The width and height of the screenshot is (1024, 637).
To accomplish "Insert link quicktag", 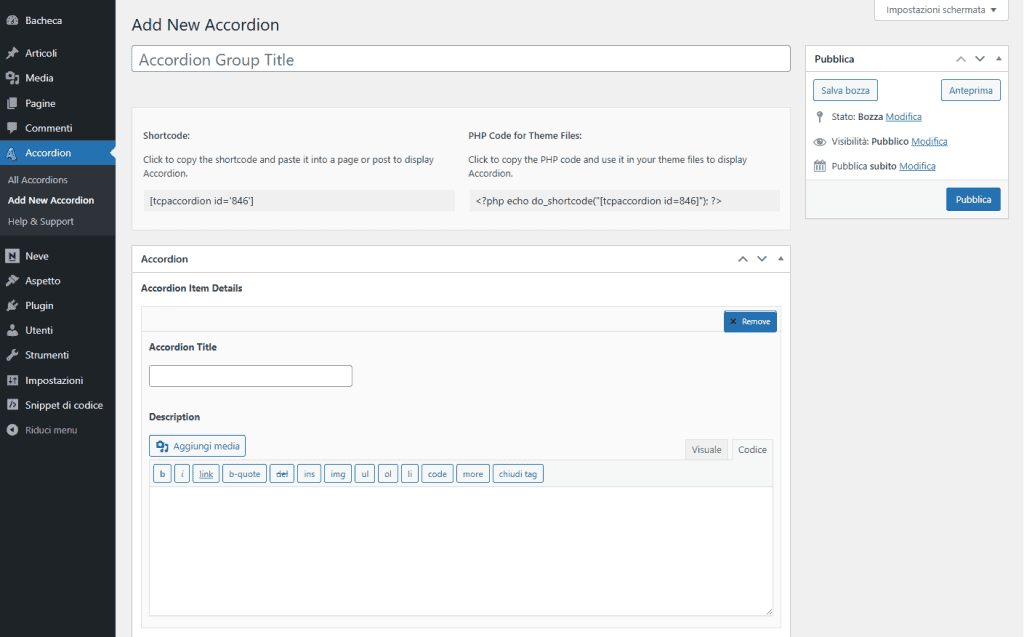I will point(206,474).
